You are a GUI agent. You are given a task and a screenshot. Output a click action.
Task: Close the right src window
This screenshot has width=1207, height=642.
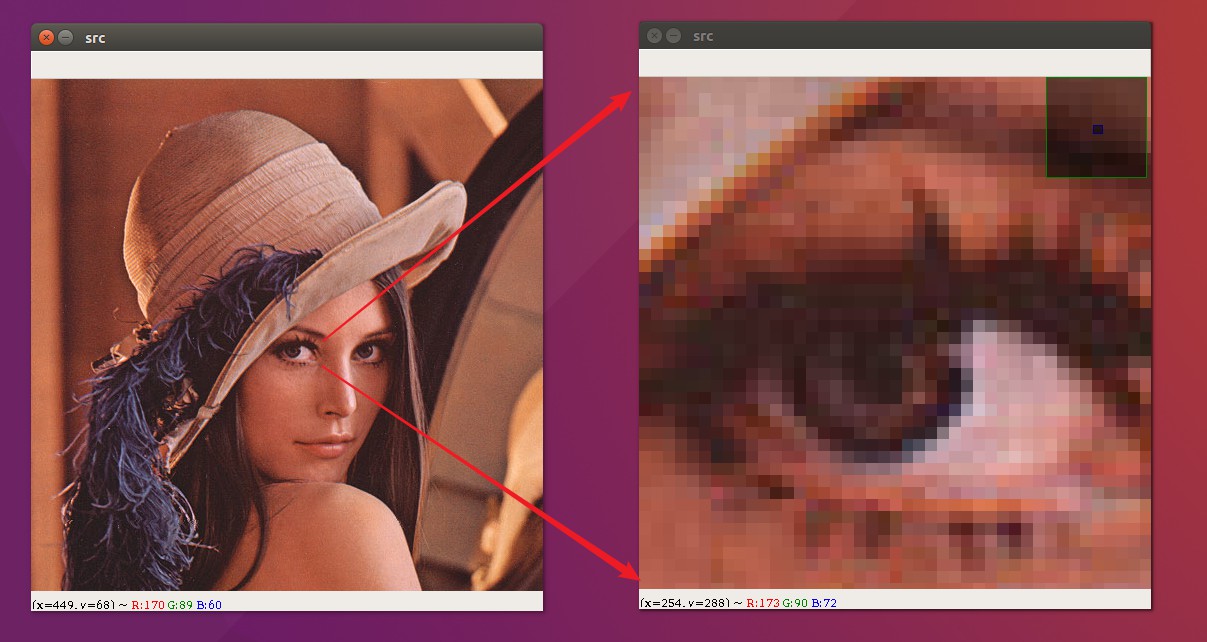[x=654, y=36]
